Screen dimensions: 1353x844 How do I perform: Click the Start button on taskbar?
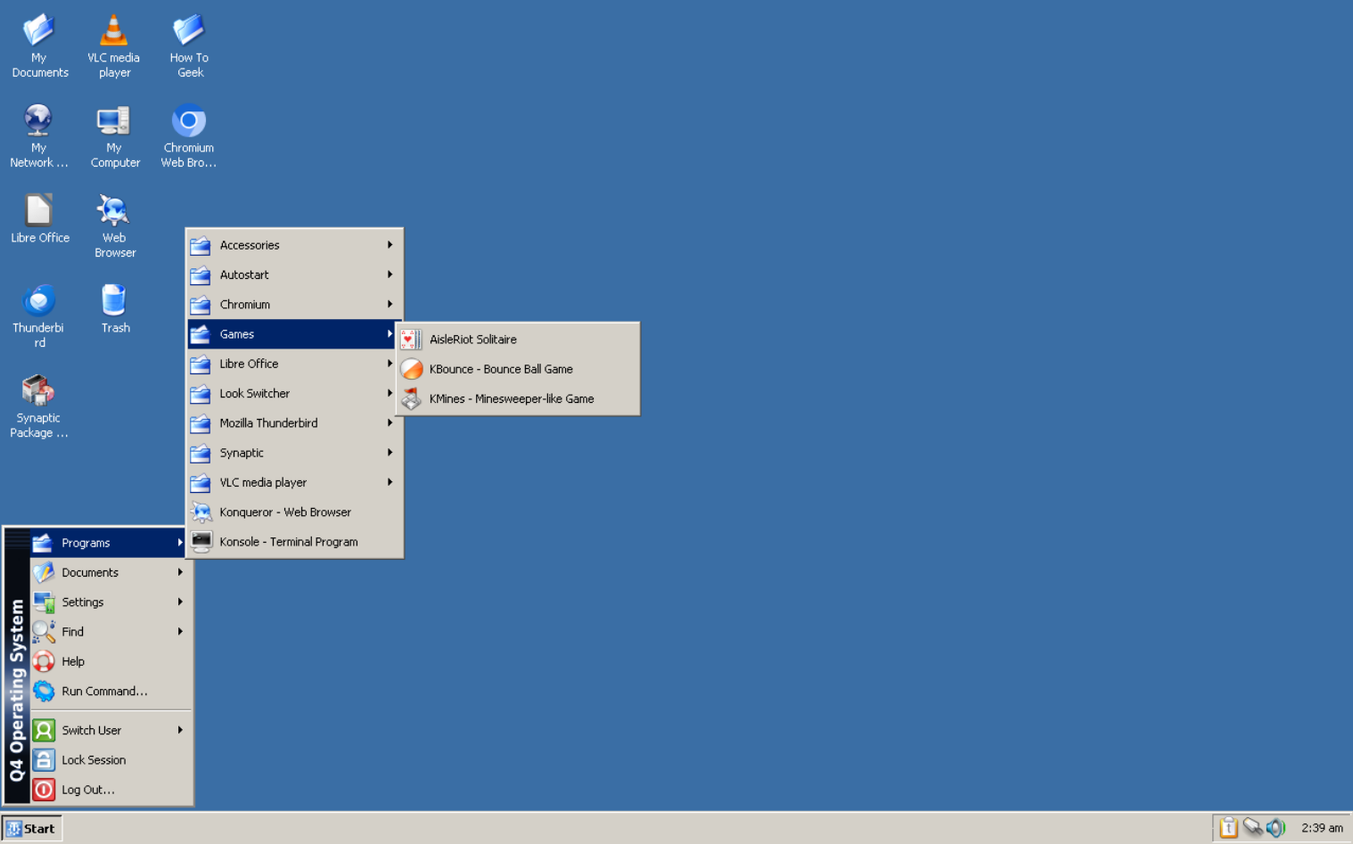click(32, 828)
